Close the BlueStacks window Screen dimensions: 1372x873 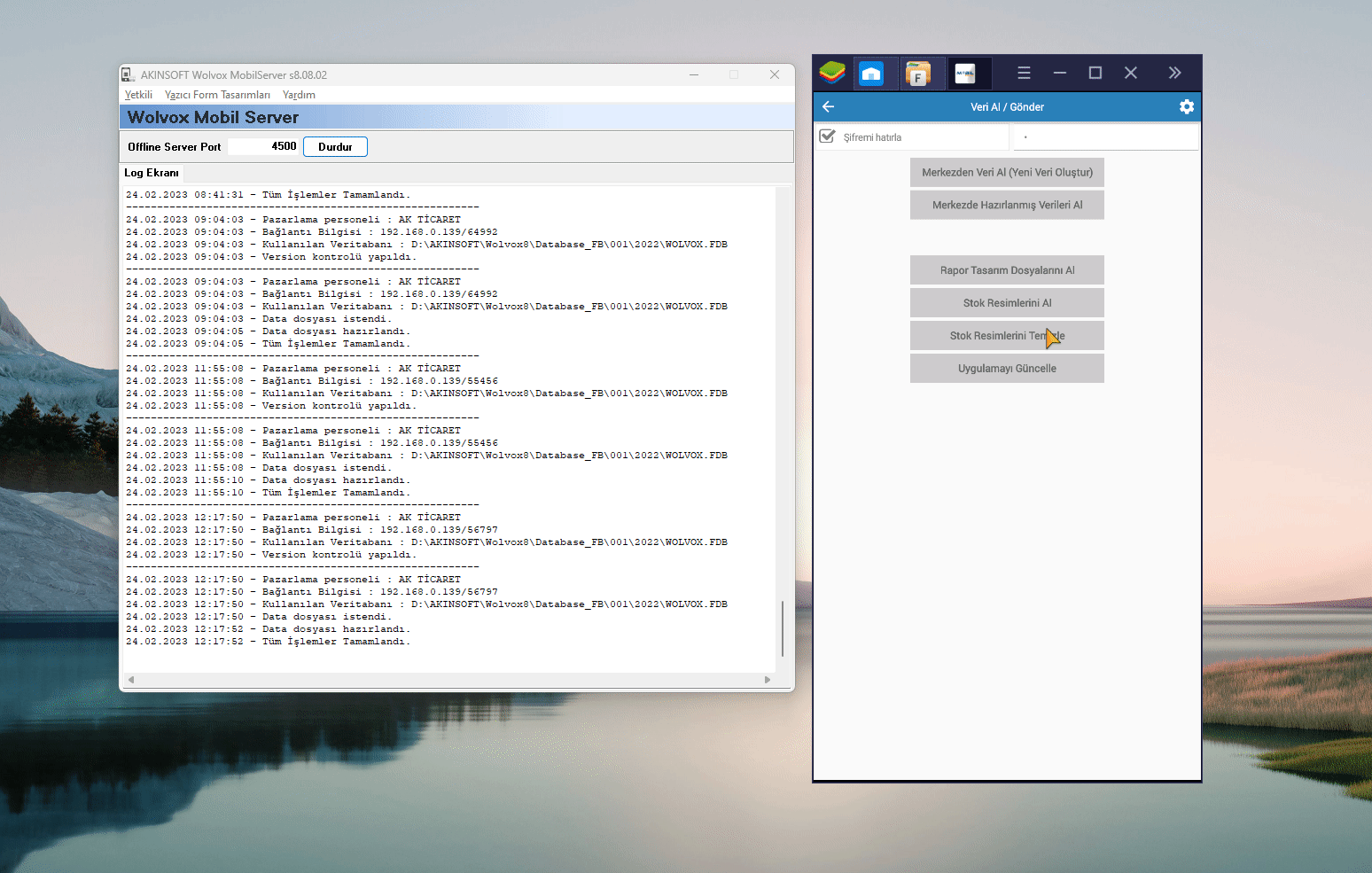pyautogui.click(x=1131, y=73)
